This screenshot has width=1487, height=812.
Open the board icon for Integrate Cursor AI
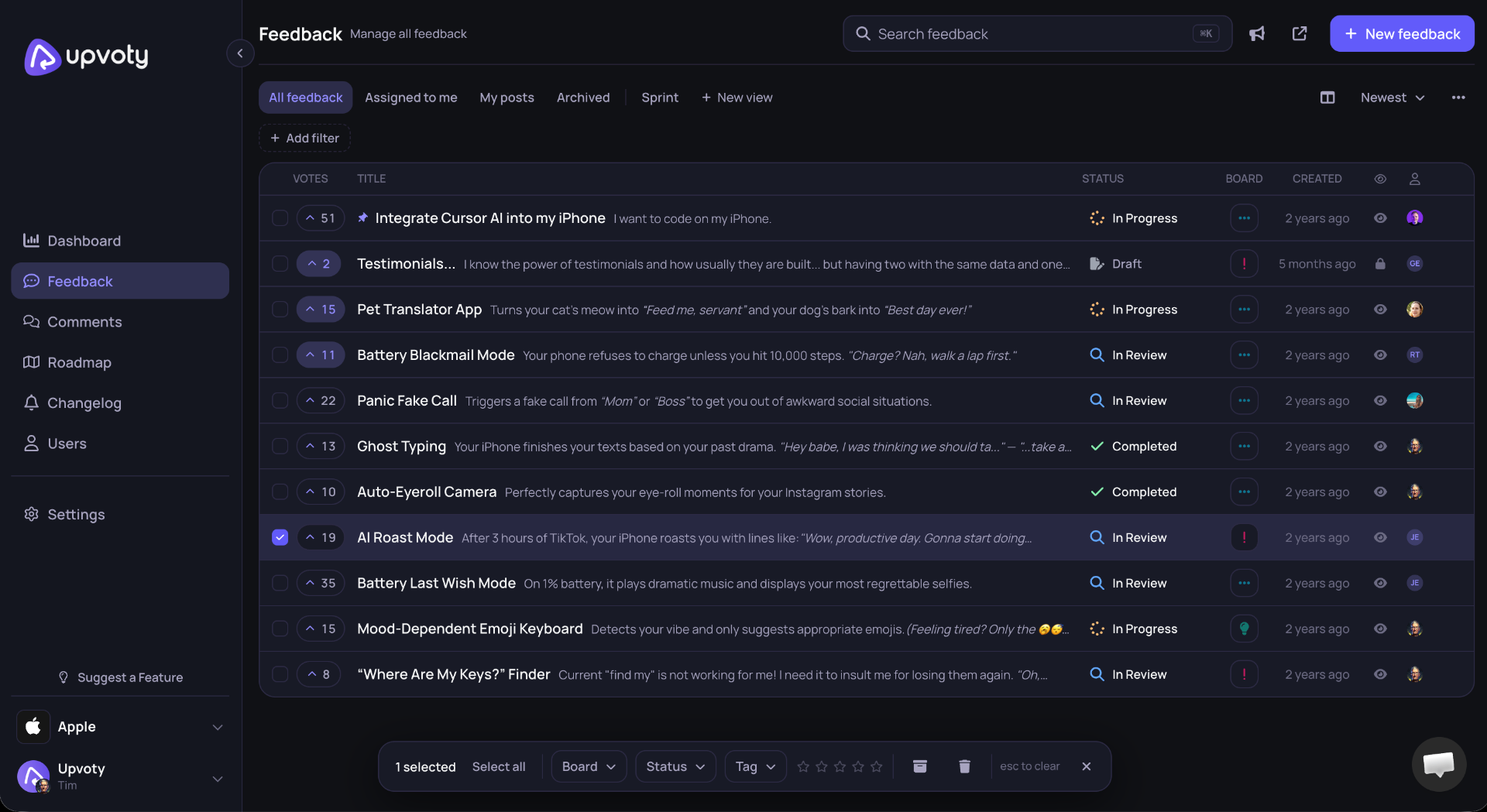click(1244, 218)
